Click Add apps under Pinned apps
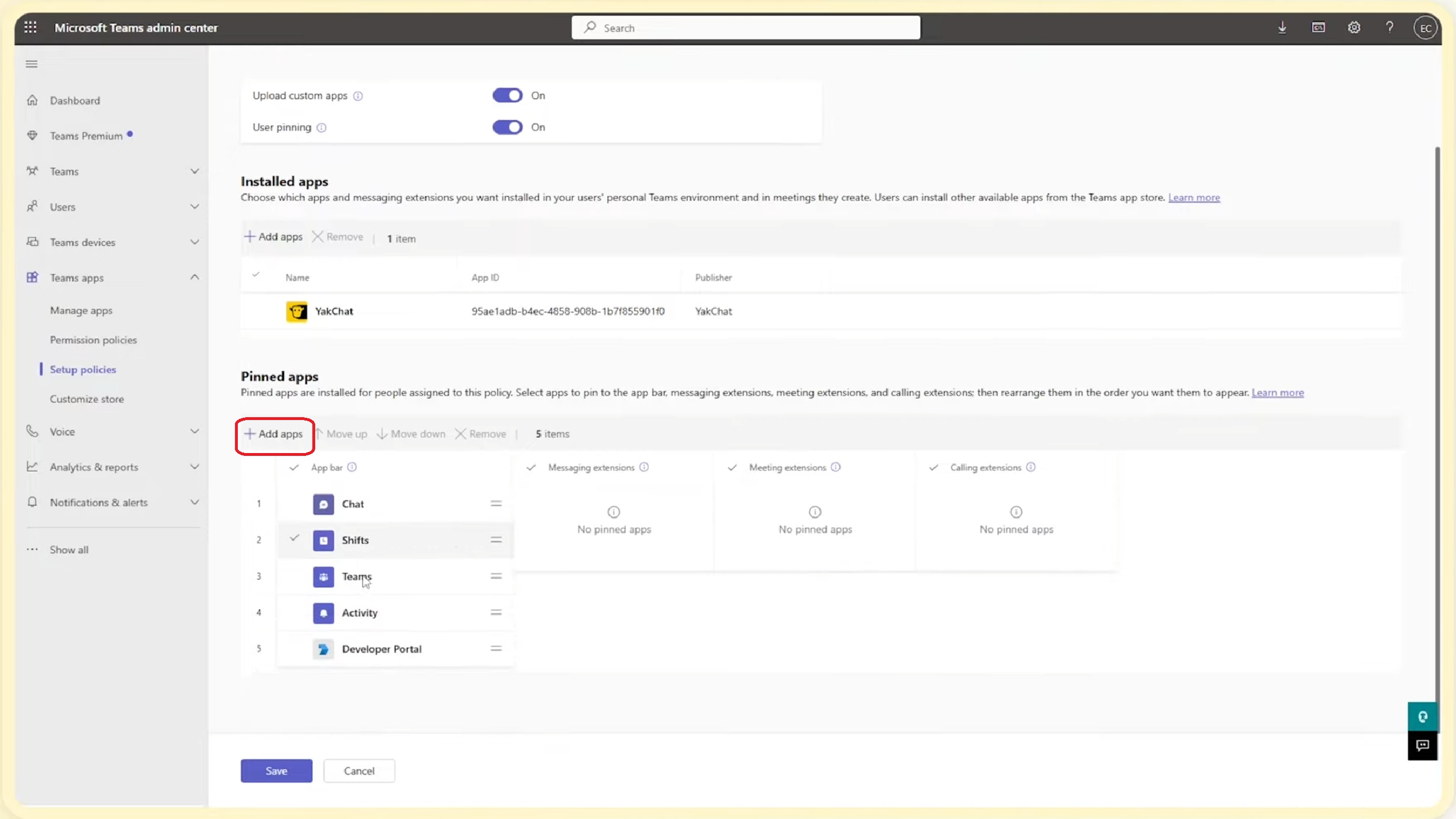Screen dimensions: 1456x819 274,434
